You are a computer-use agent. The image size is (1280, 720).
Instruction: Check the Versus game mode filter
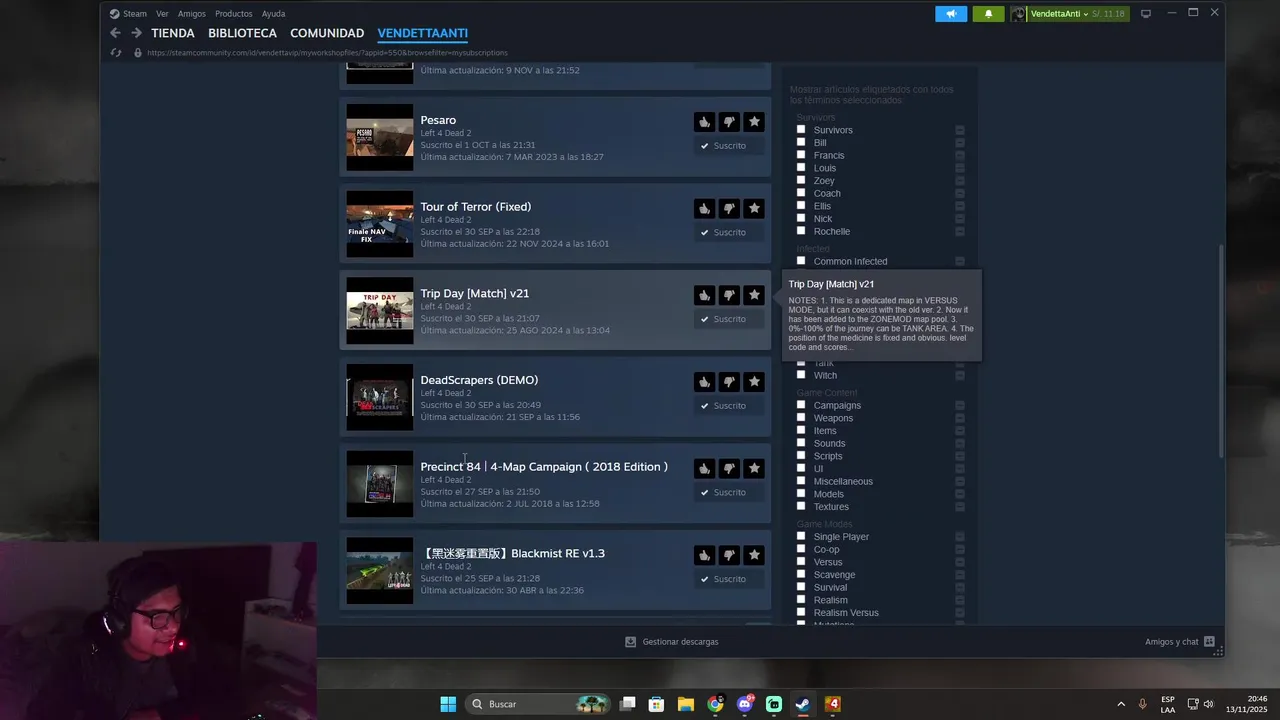coord(801,562)
